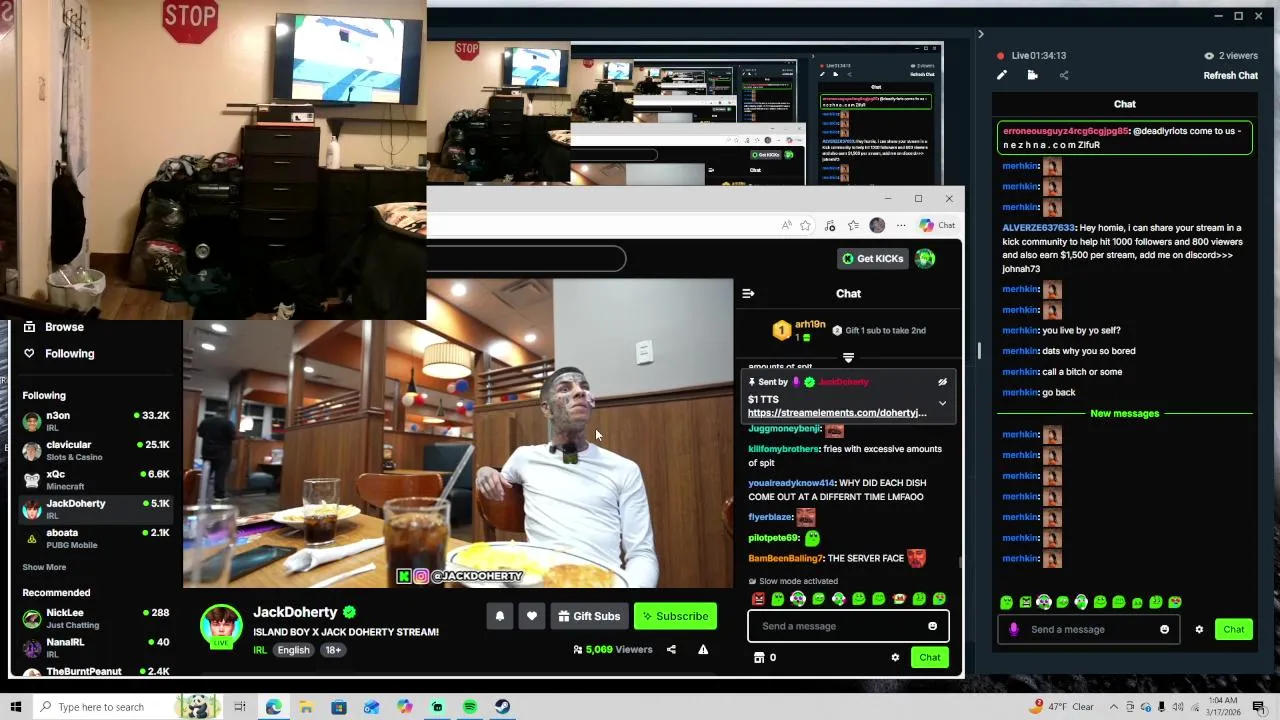Image resolution: width=1280 pixels, height=720 pixels.
Task: Click the browser's Send a message field
Action: click(x=848, y=626)
